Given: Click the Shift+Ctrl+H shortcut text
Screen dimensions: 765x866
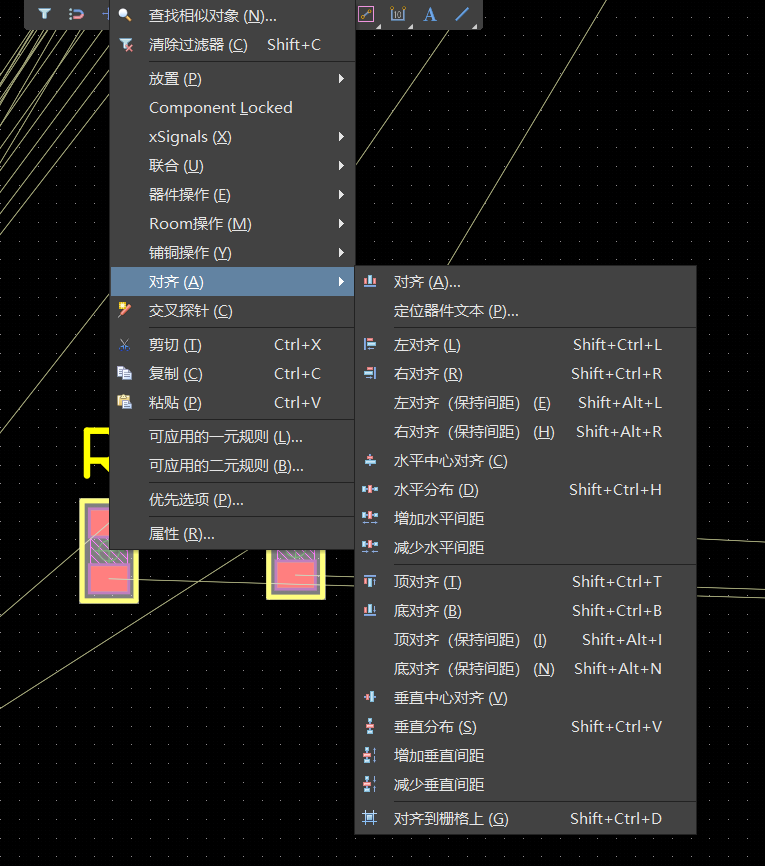Looking at the screenshot, I should tap(615, 489).
